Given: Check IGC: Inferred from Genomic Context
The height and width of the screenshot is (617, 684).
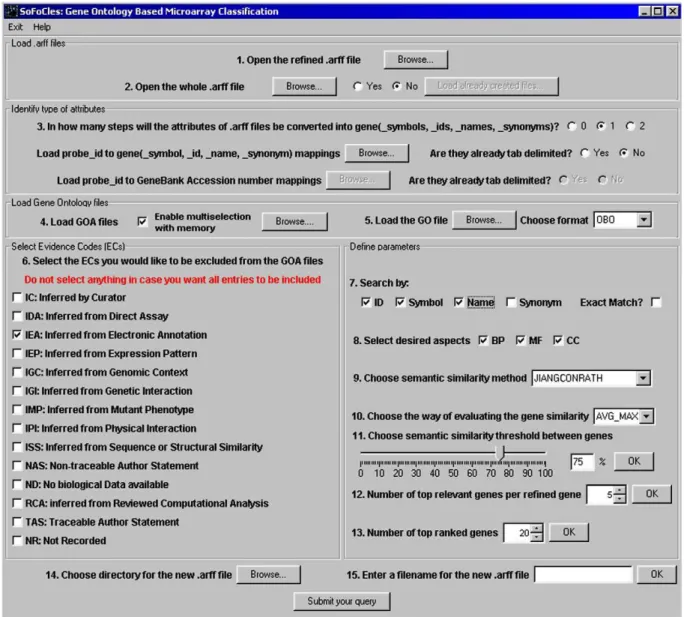Looking at the screenshot, I should pos(17,372).
